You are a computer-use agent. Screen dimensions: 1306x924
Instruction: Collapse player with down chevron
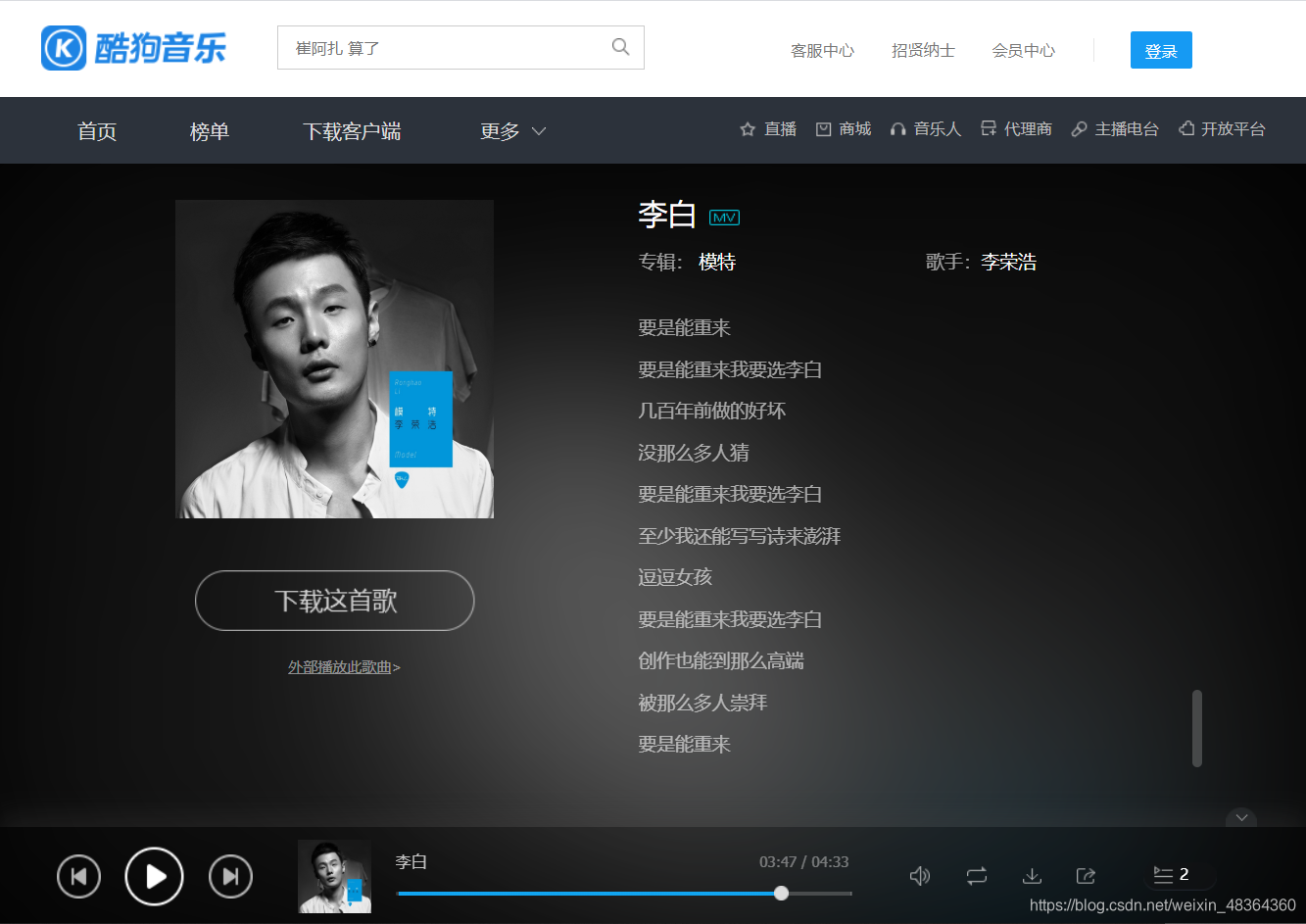click(1241, 817)
